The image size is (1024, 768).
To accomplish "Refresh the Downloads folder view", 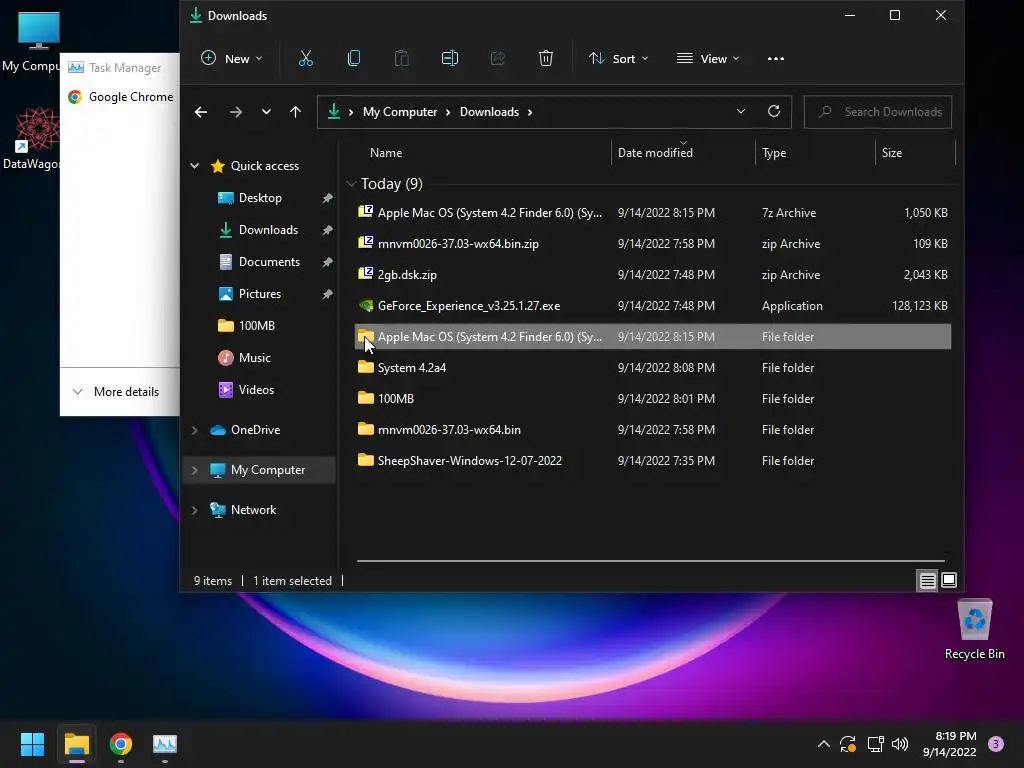I will point(774,112).
